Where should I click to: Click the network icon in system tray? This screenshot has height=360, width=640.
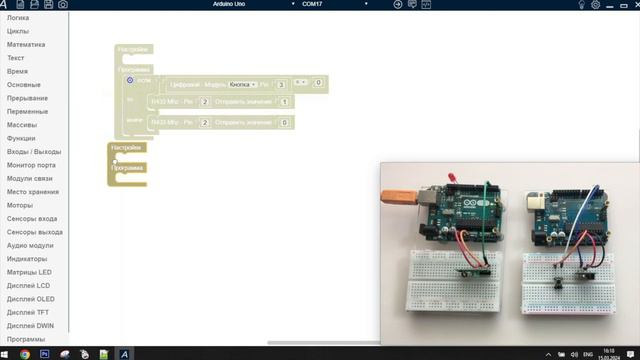coord(561,355)
